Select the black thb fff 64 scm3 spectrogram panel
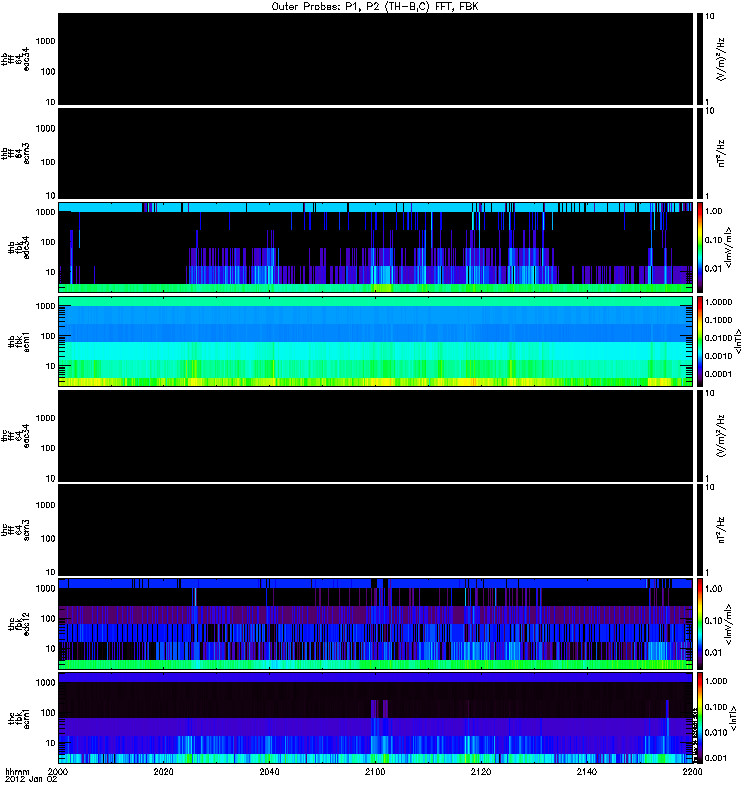Image resolution: width=750 pixels, height=800 pixels. (x=376, y=153)
